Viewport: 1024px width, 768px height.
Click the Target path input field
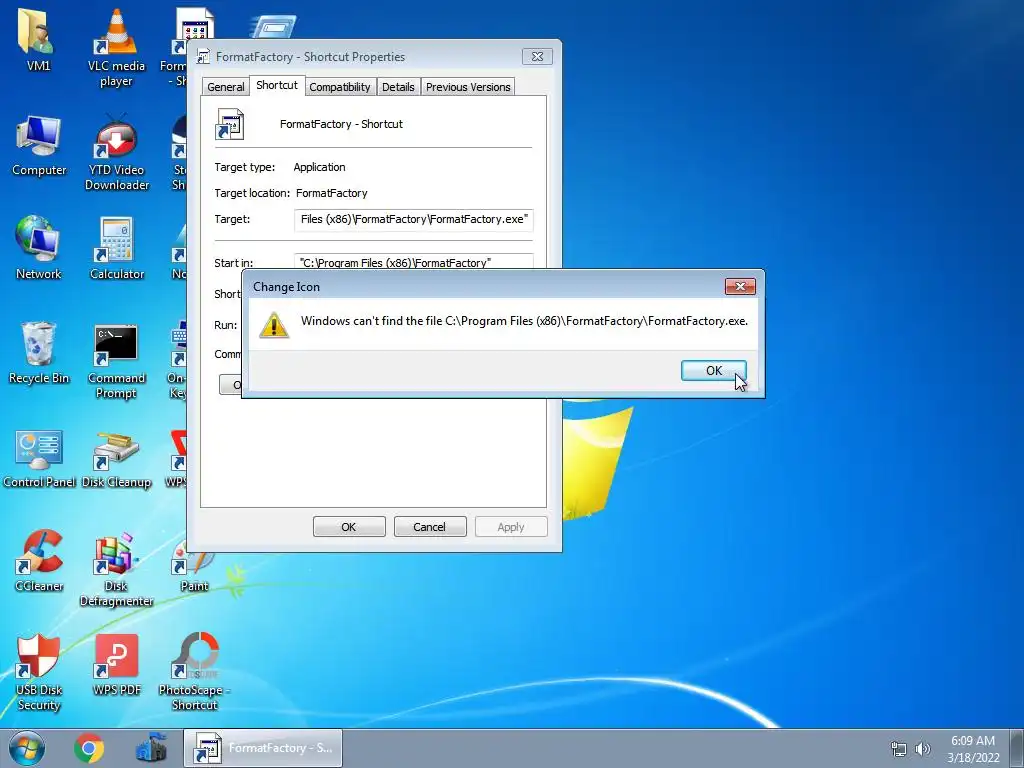pyautogui.click(x=413, y=219)
